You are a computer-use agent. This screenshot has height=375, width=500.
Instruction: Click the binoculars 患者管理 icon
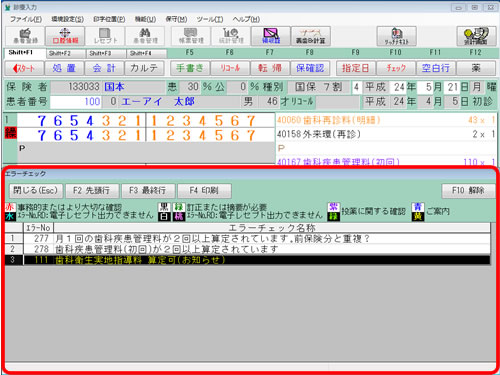point(145,36)
